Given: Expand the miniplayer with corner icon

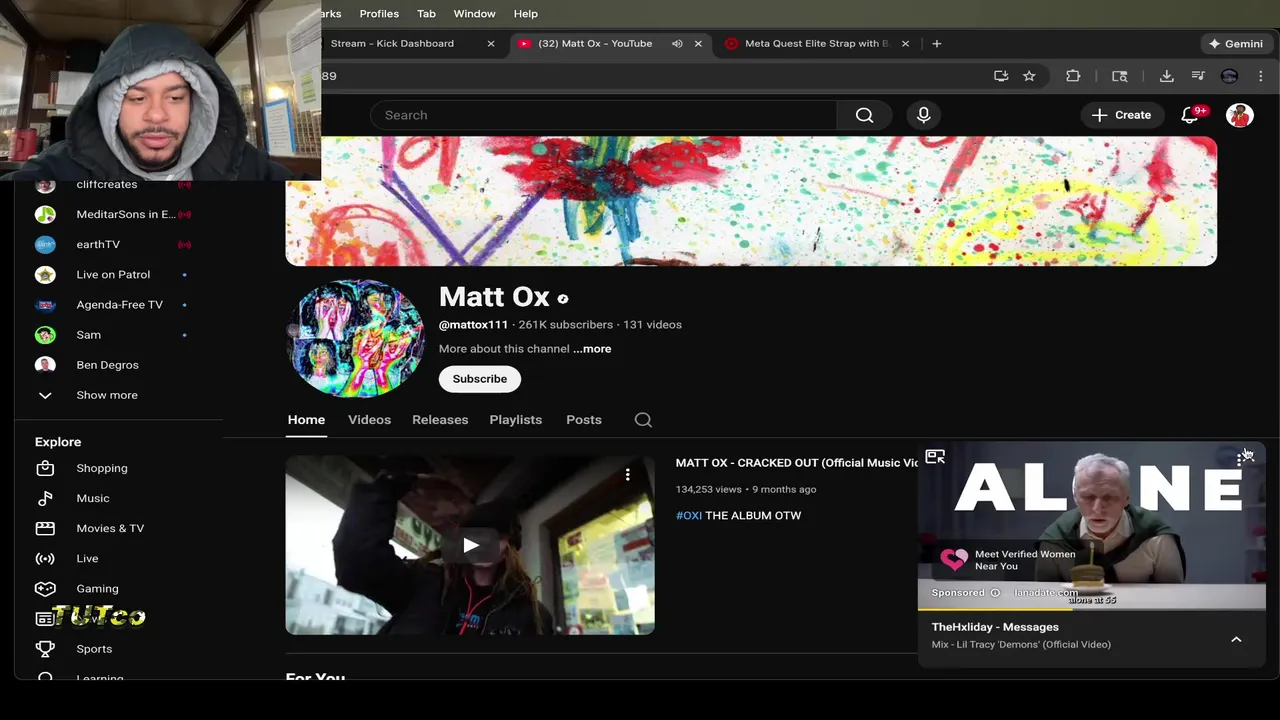Looking at the screenshot, I should [935, 457].
